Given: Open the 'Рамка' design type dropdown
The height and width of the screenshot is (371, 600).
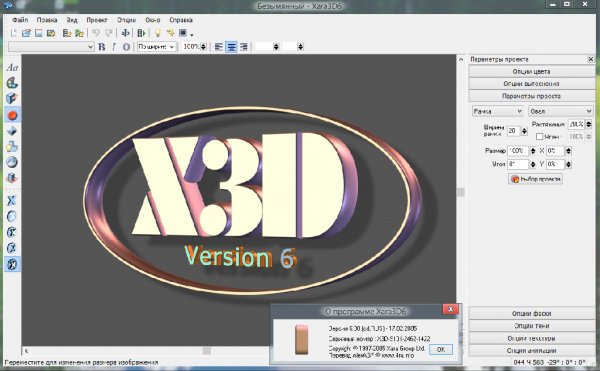Looking at the screenshot, I should (x=497, y=111).
